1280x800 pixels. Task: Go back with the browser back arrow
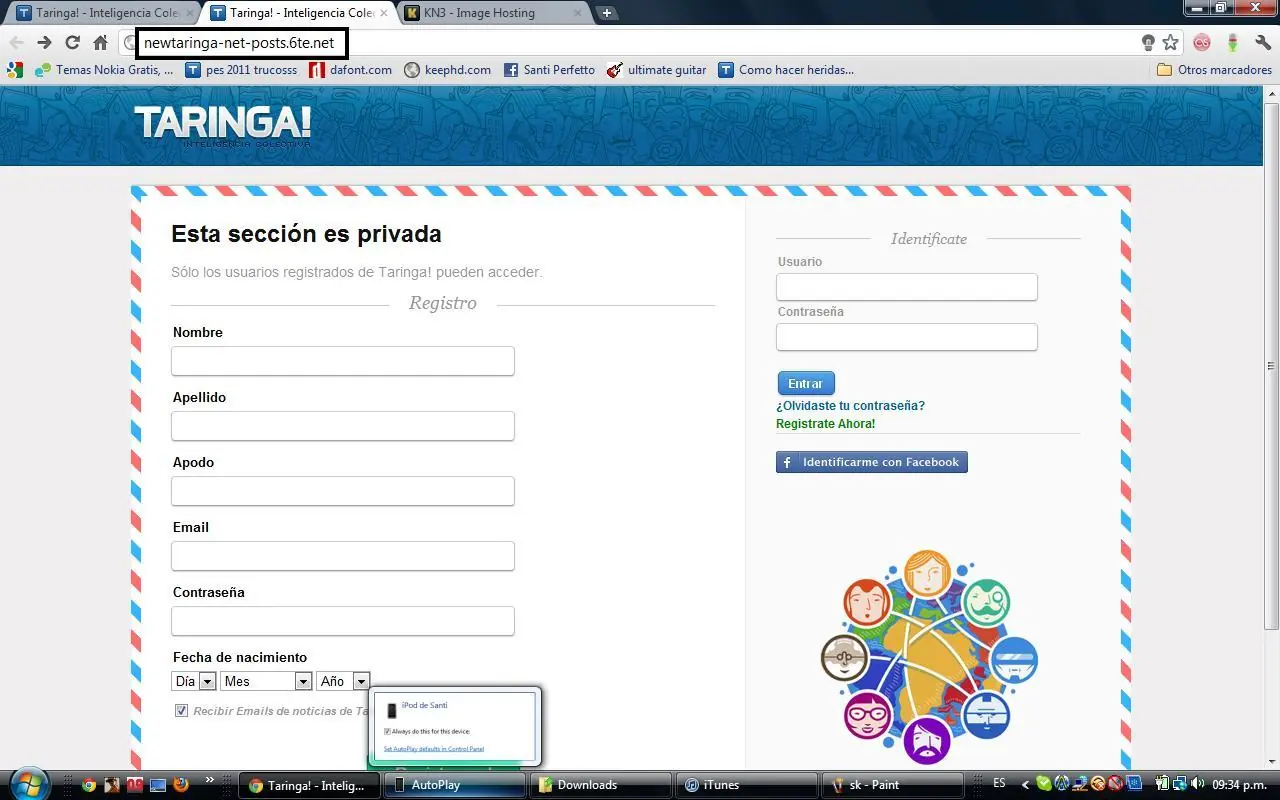point(16,43)
